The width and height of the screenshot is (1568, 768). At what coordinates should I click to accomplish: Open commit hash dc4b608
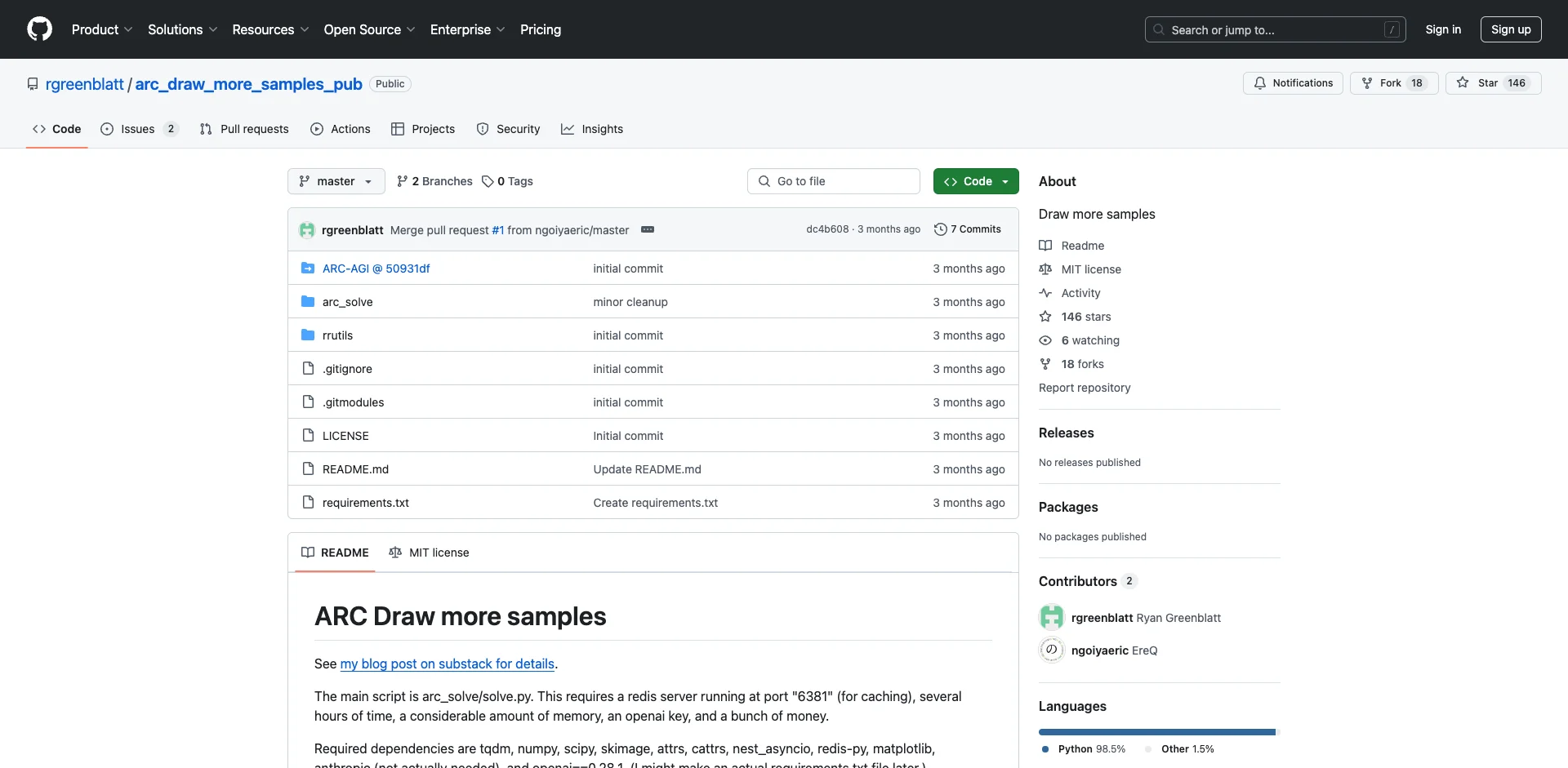(x=827, y=229)
